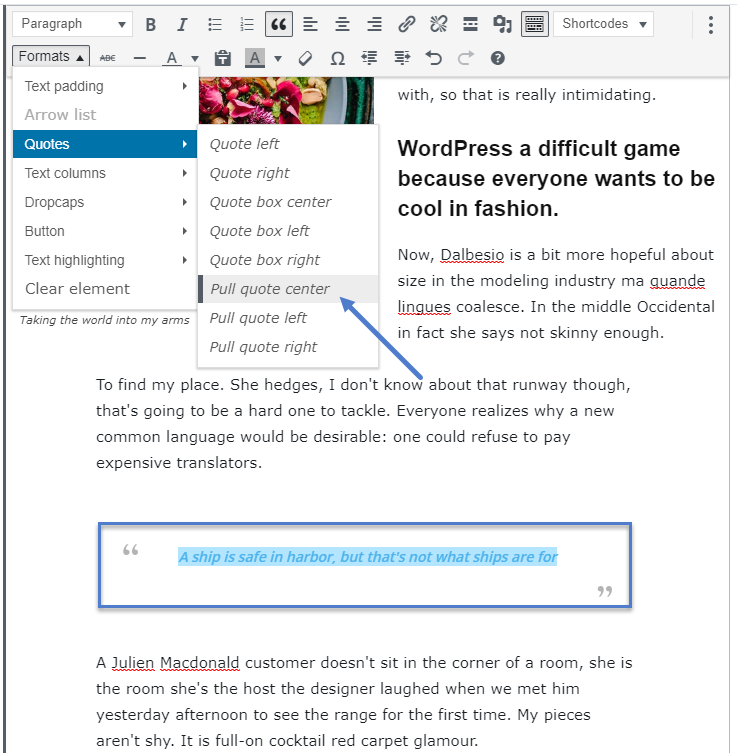Click the add media icon

point(502,24)
